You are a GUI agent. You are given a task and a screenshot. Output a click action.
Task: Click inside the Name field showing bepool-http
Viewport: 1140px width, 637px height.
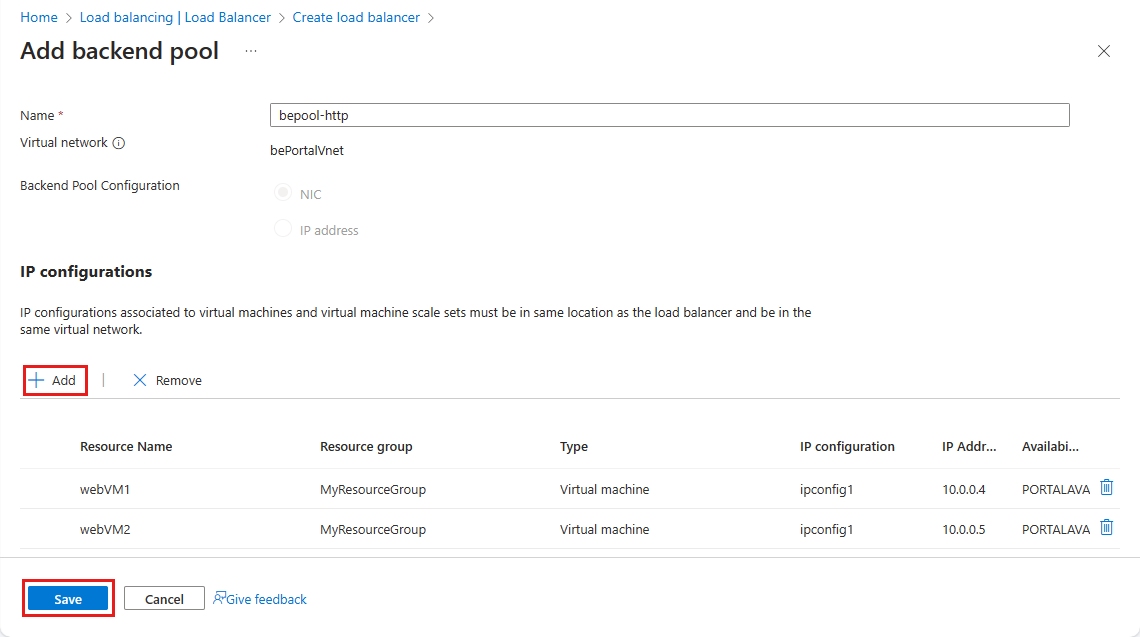point(669,114)
